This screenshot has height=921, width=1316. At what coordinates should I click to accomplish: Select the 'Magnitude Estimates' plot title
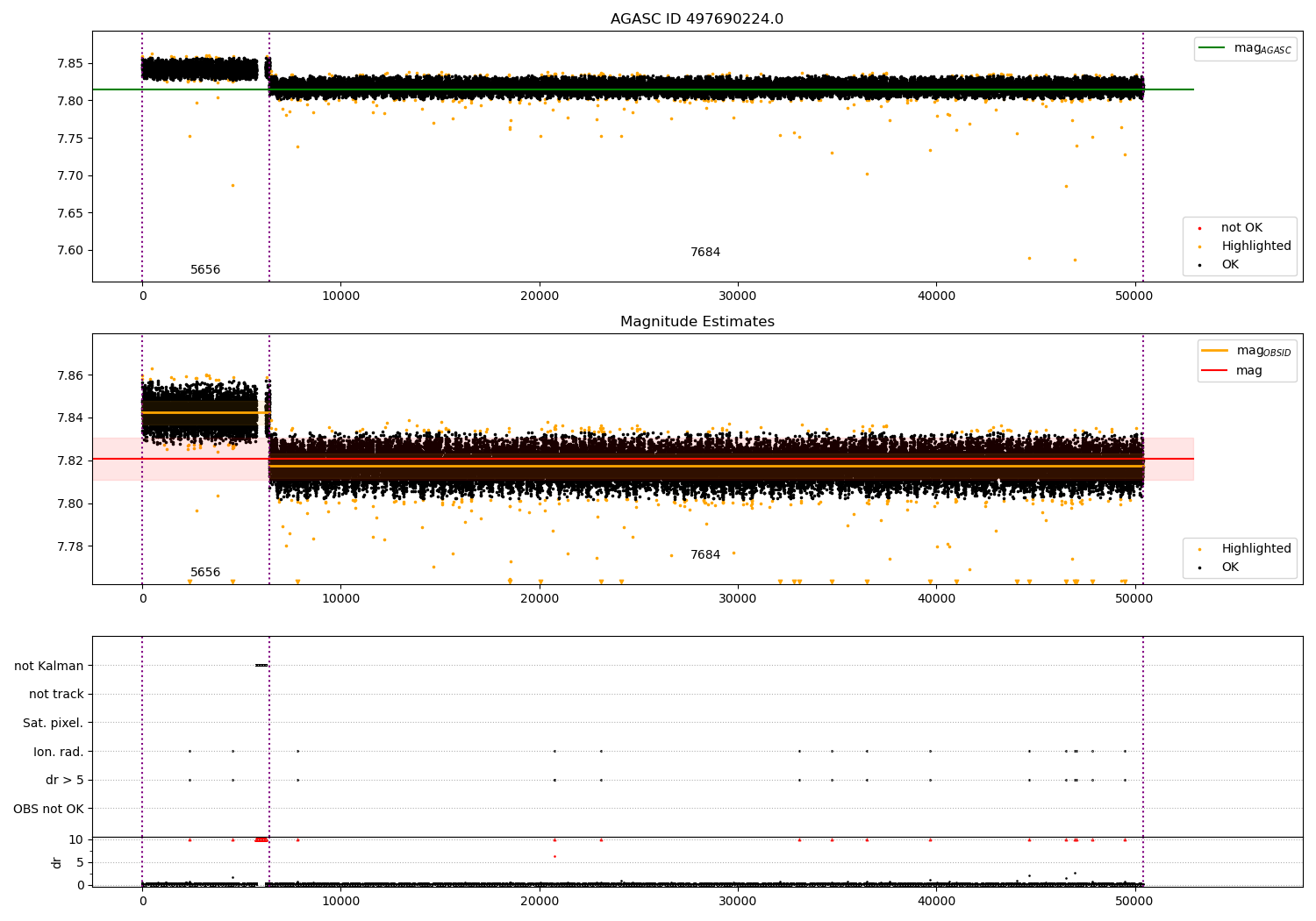pyautogui.click(x=697, y=322)
